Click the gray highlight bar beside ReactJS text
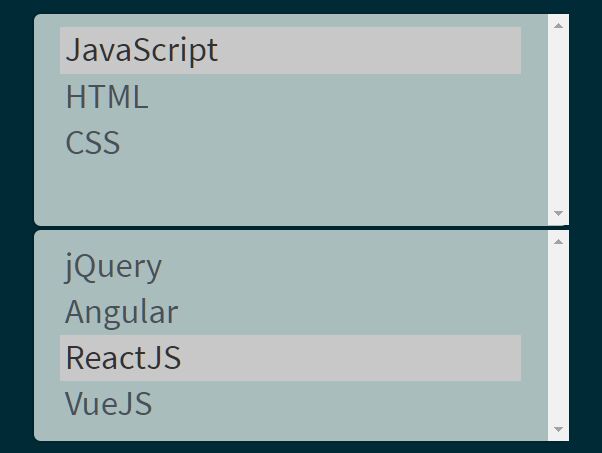 pos(351,358)
